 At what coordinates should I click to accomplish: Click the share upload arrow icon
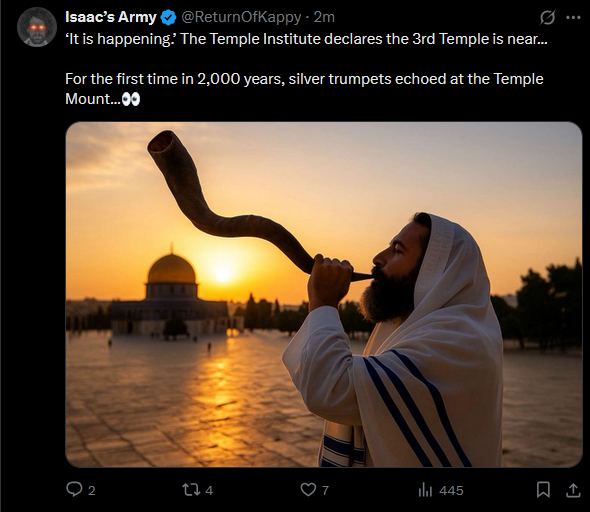(x=573, y=490)
